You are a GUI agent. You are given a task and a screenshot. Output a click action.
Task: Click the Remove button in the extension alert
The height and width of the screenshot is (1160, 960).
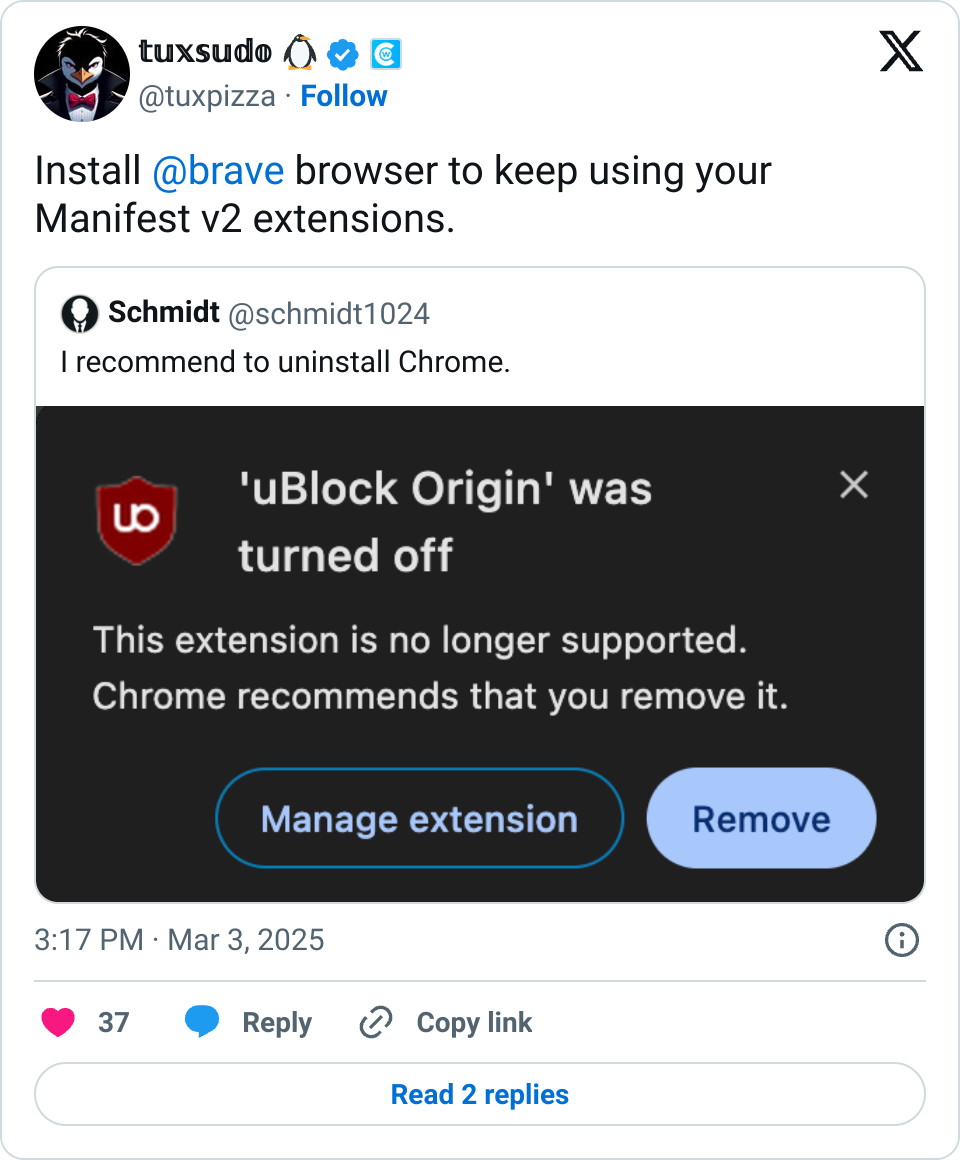tap(761, 818)
